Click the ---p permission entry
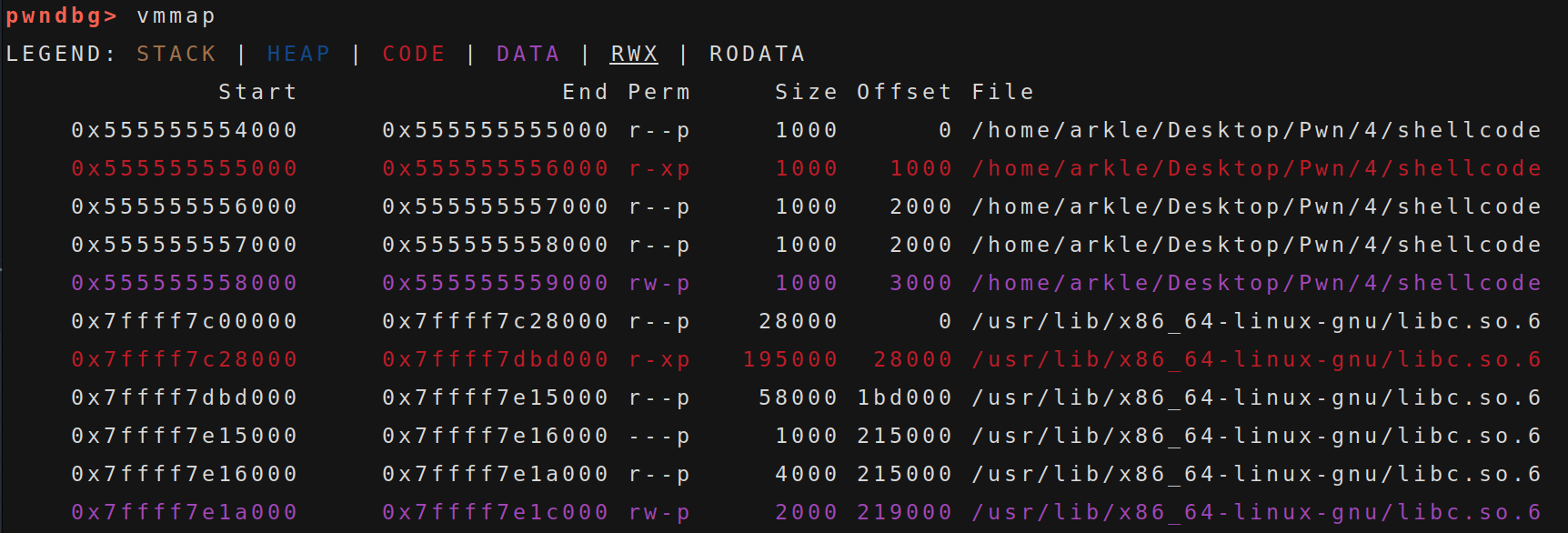The width and height of the screenshot is (1568, 533). (x=659, y=437)
